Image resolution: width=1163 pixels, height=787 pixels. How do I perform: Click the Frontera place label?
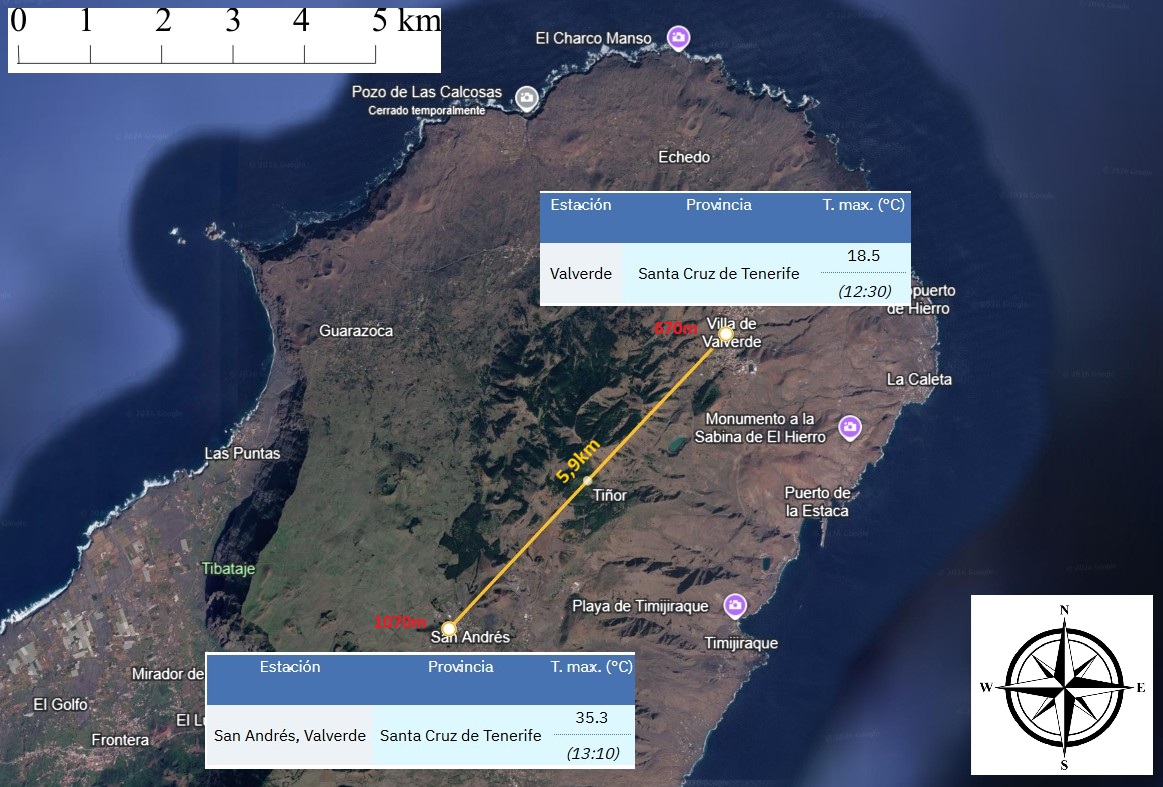pyautogui.click(x=120, y=740)
